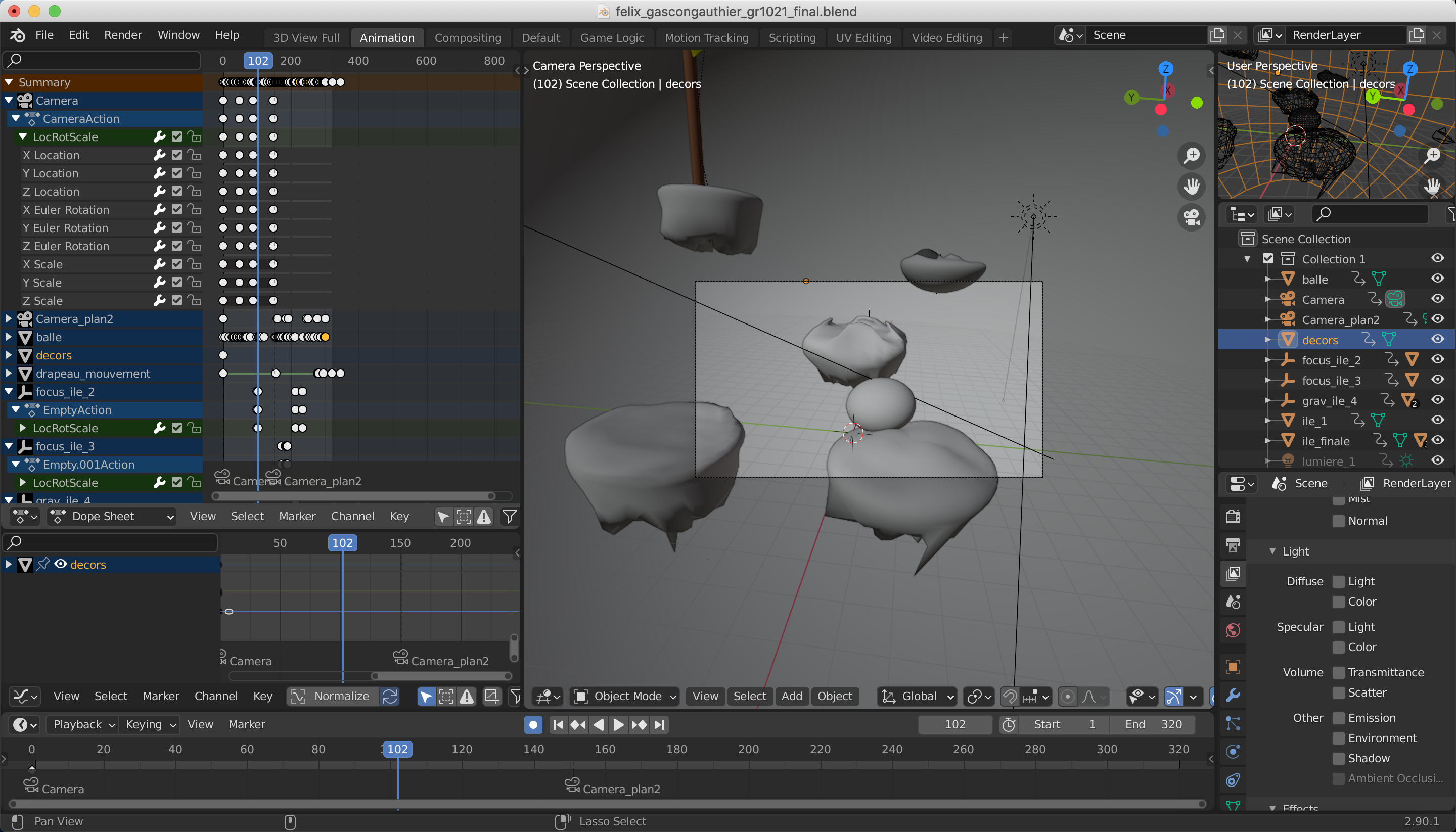Open the Keying popover in timeline
1456x832 pixels.
pyautogui.click(x=150, y=724)
